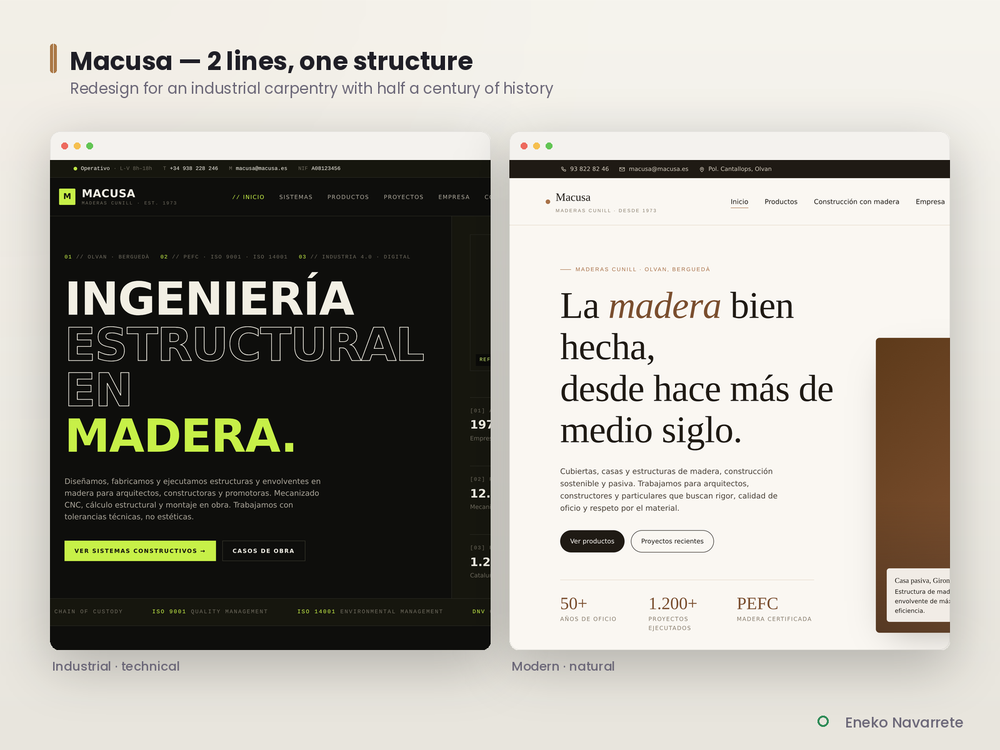The image size is (1000, 750).
Task: Click 01 // OLVAN · BERGUEDÀ tag
Action: 107,257
